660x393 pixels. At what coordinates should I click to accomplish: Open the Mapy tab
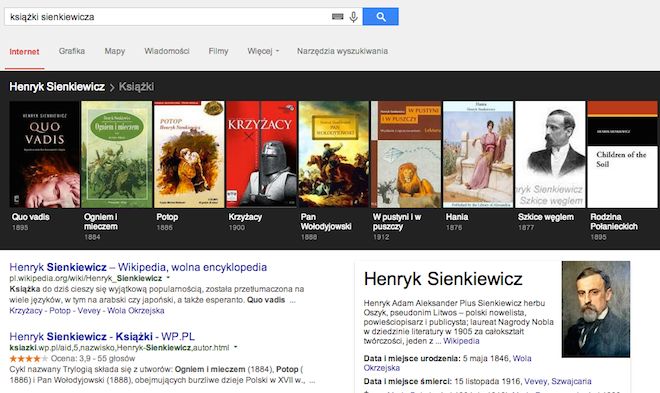click(x=114, y=51)
